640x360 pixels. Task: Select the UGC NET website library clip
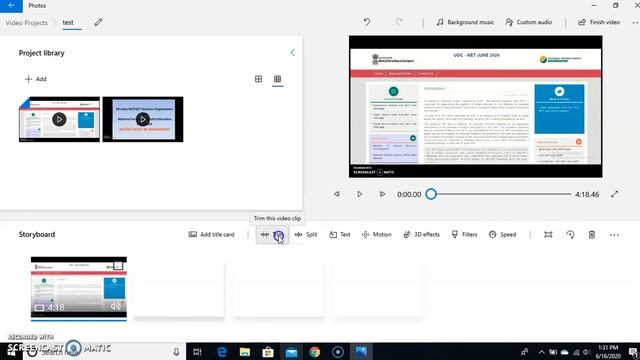(x=59, y=119)
